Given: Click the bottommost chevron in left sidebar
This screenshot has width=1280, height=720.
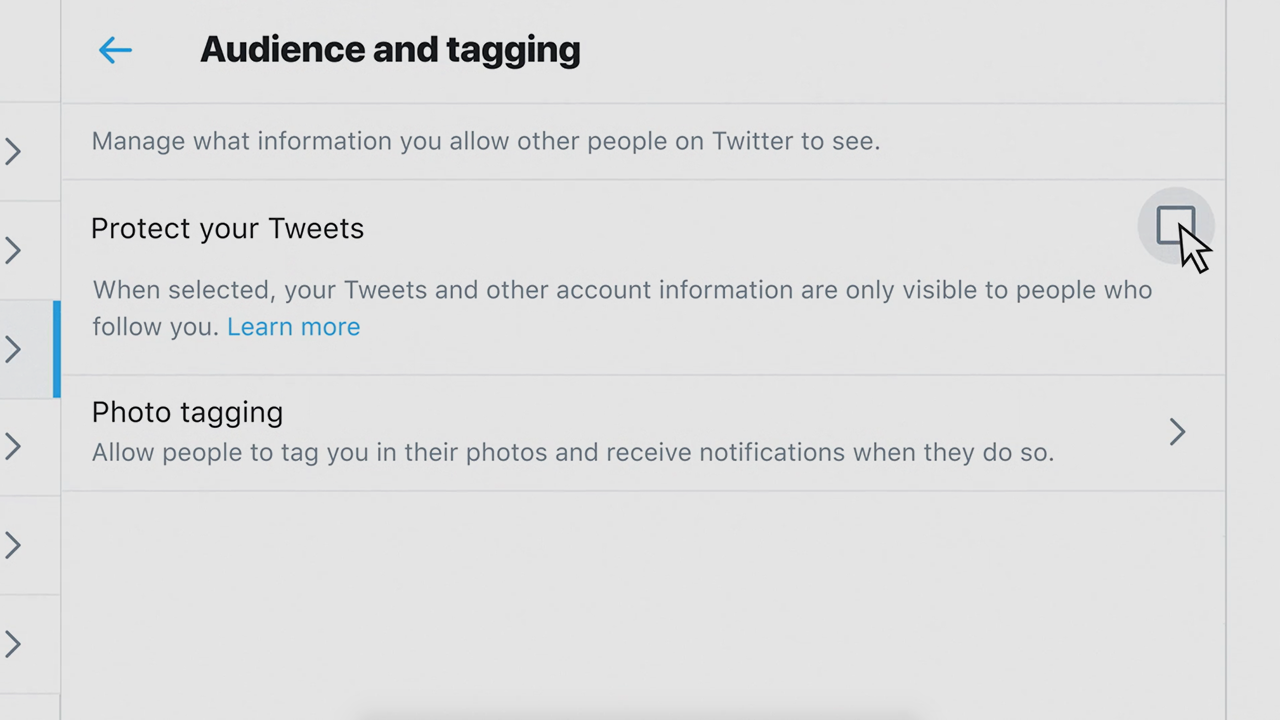Looking at the screenshot, I should click(13, 644).
